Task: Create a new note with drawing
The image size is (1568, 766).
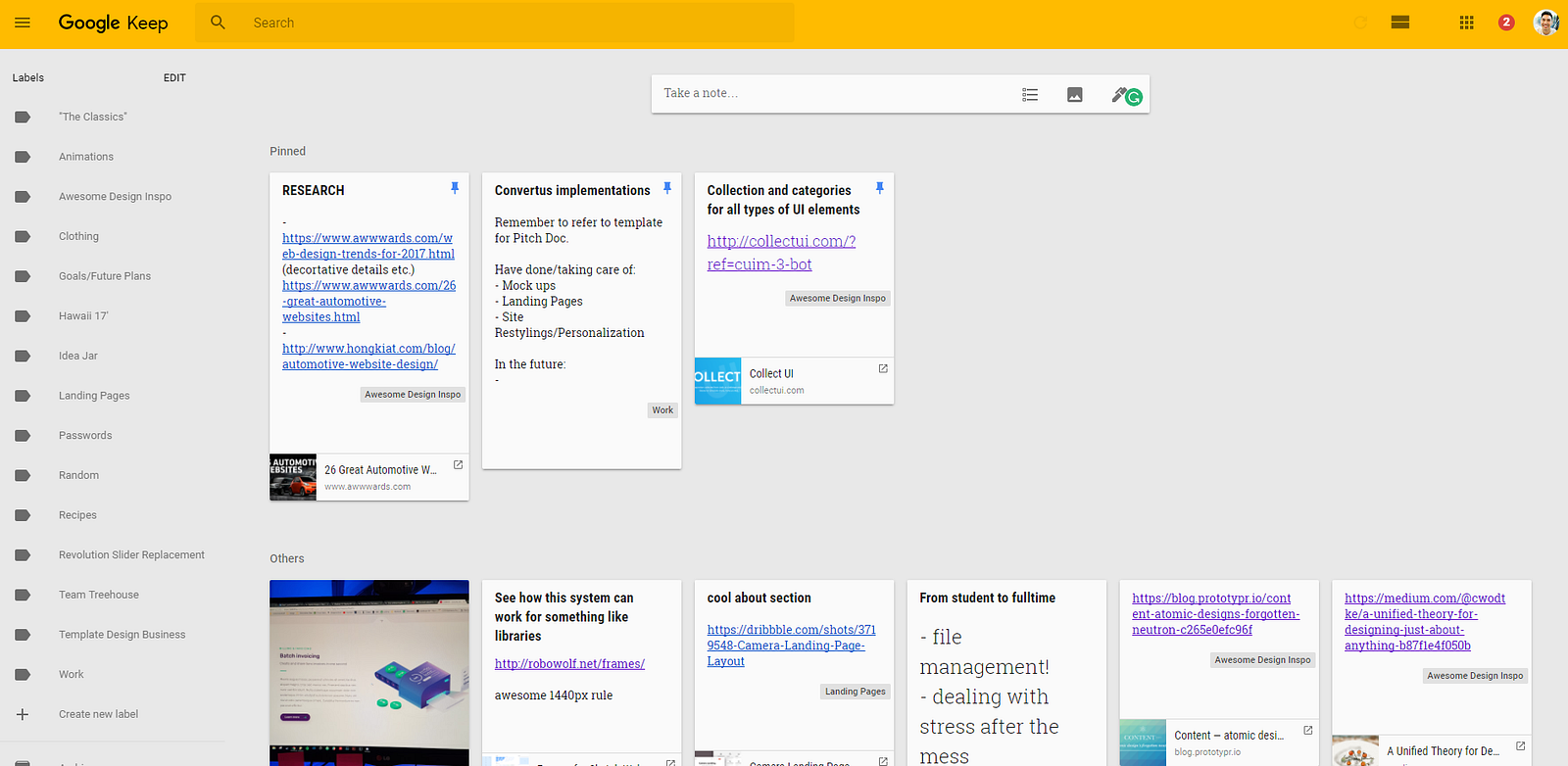Action: tap(1120, 94)
